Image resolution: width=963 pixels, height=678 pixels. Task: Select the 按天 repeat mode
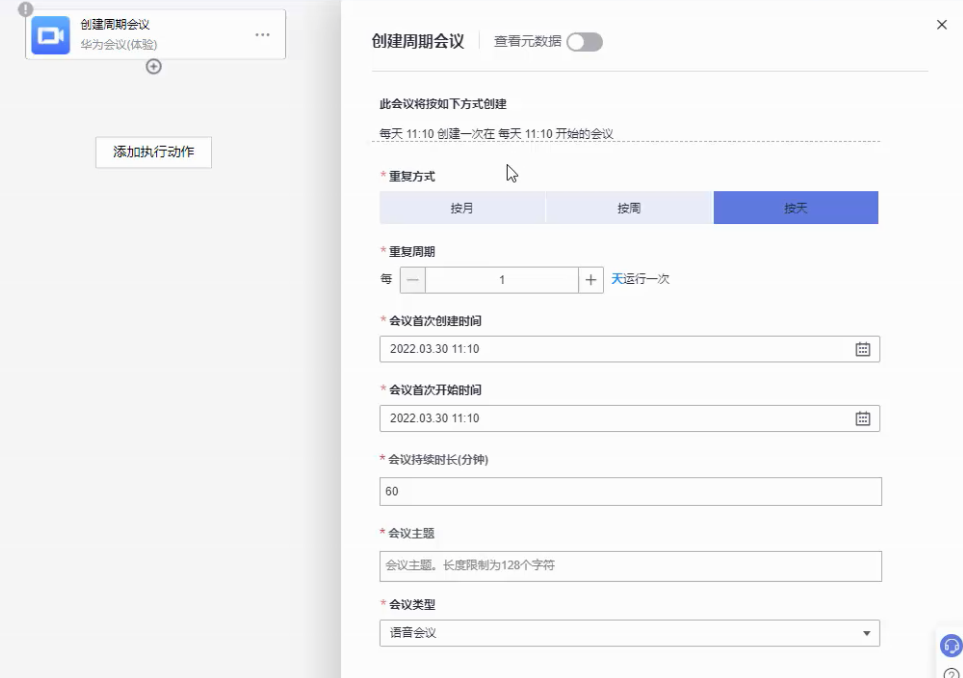point(795,208)
